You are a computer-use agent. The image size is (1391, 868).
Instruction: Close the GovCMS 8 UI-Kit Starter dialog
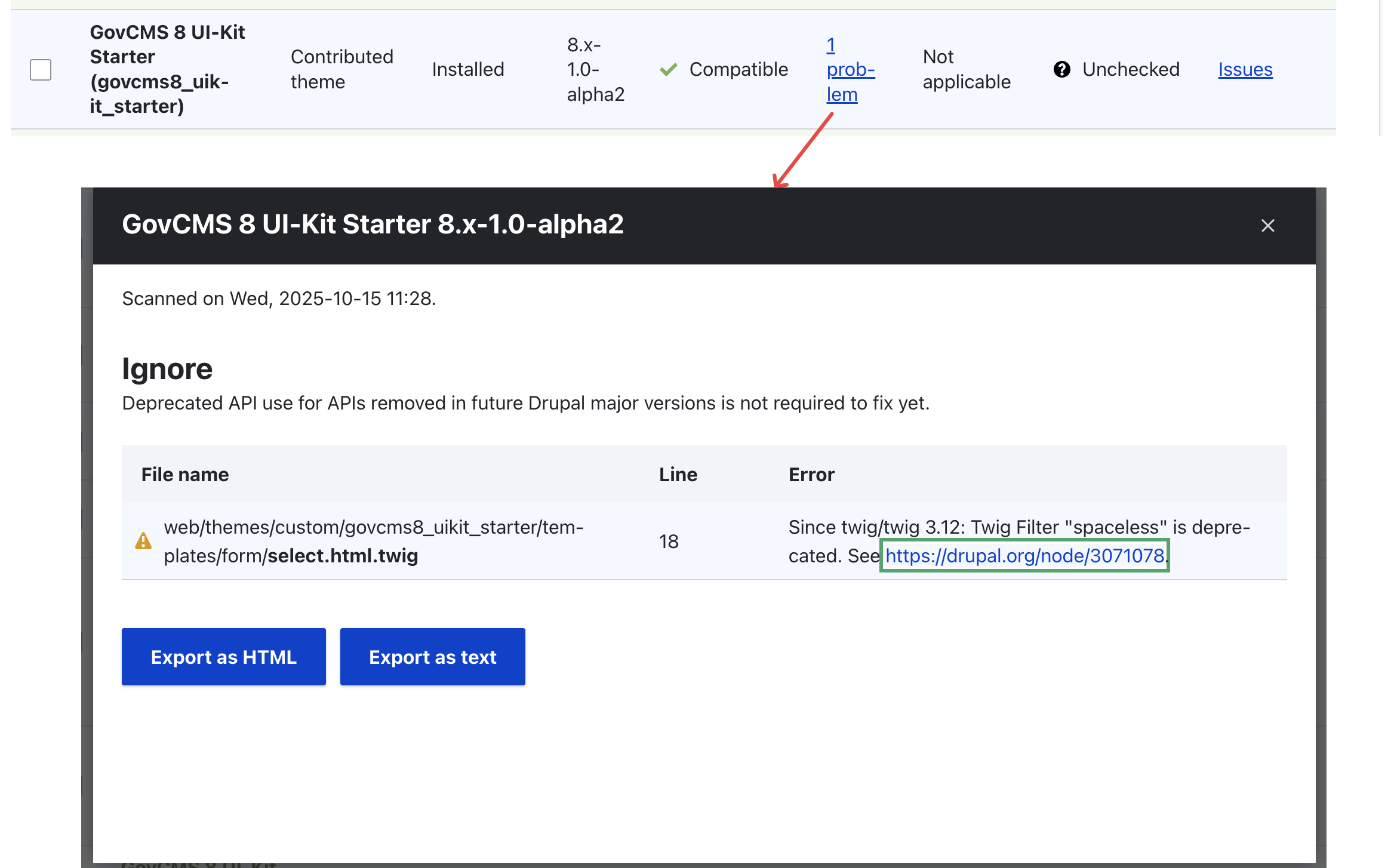tap(1267, 226)
